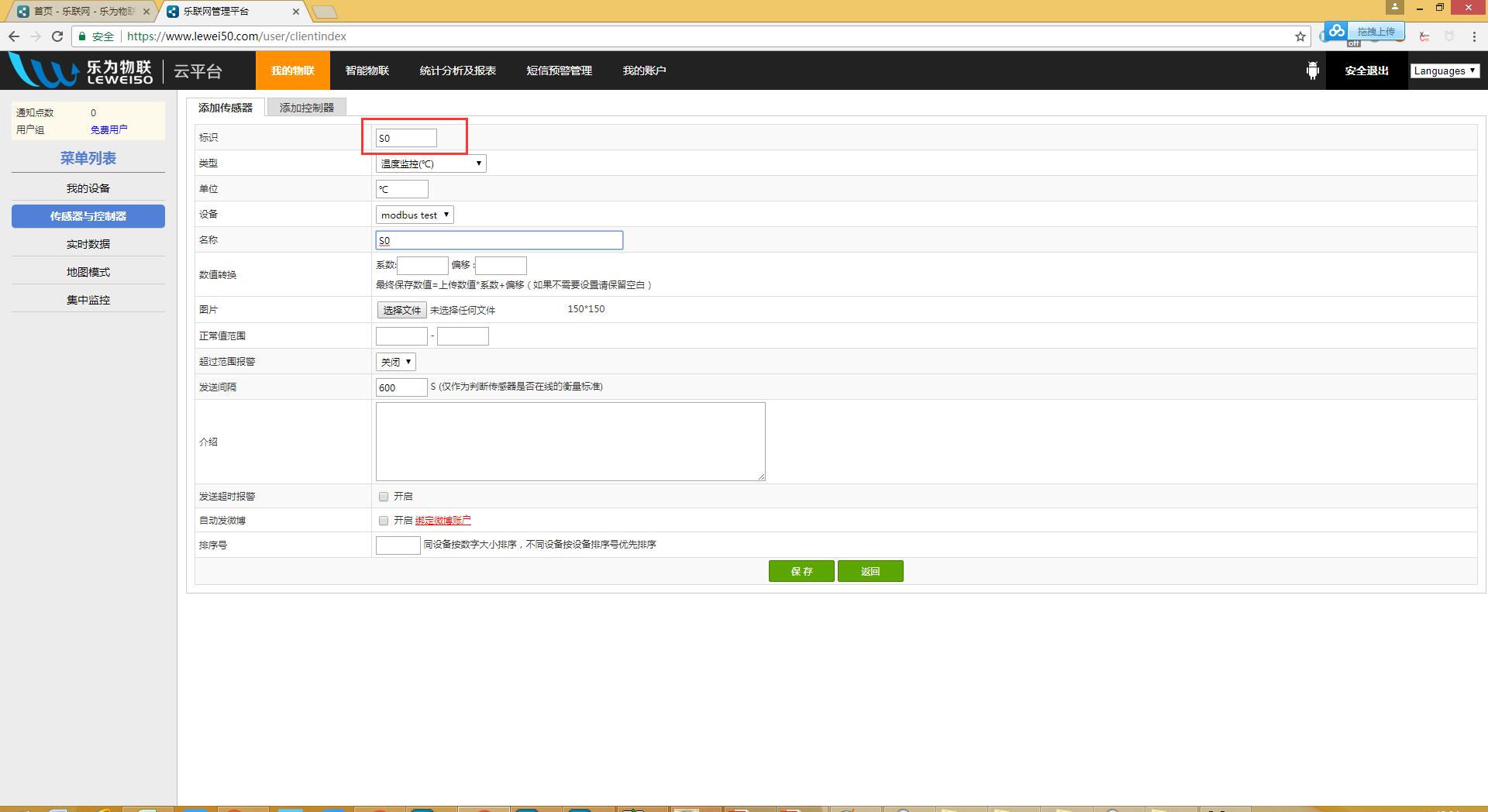Open 集中监控 in sidebar
Image resolution: width=1488 pixels, height=812 pixels.
click(88, 300)
